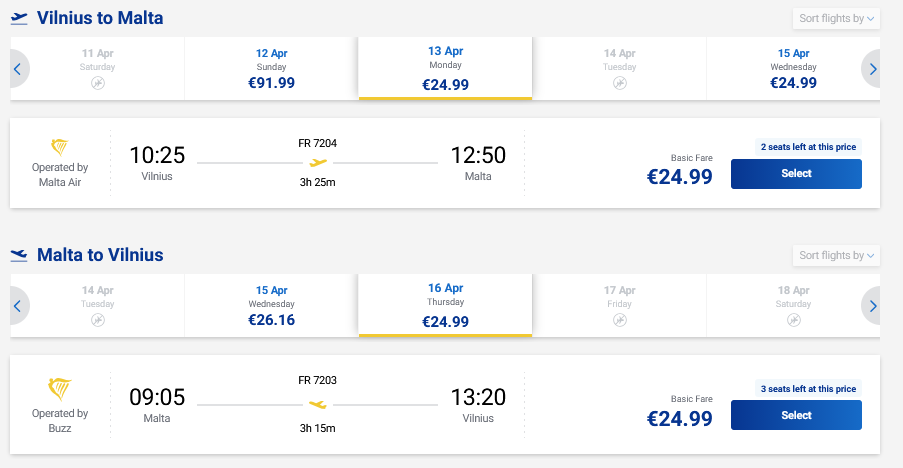This screenshot has height=468, width=903.
Task: Select the FR 7204 Vilnius to Malta flight
Action: click(796, 173)
